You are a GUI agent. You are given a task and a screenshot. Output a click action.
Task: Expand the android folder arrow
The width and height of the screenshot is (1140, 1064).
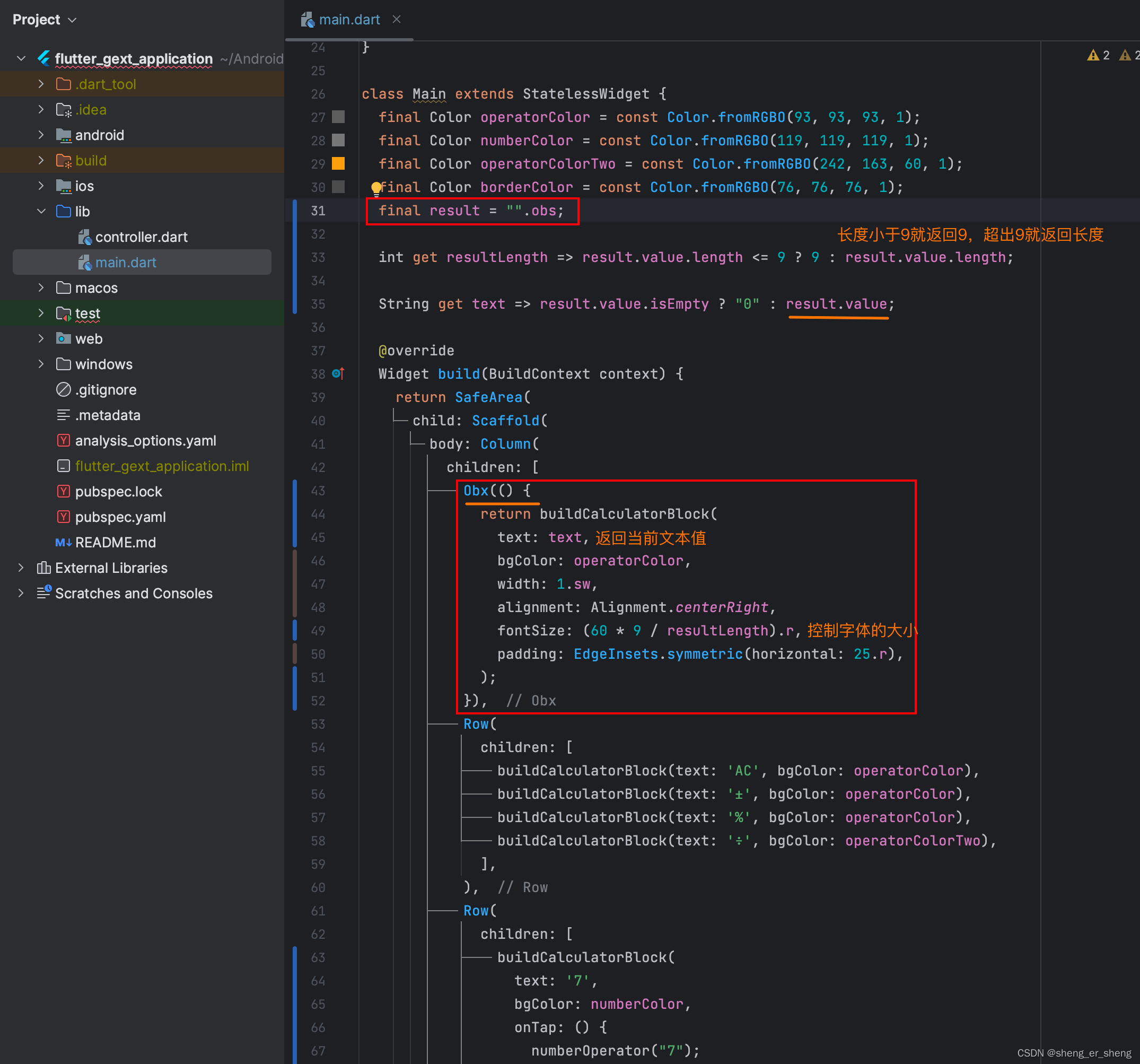(41, 135)
